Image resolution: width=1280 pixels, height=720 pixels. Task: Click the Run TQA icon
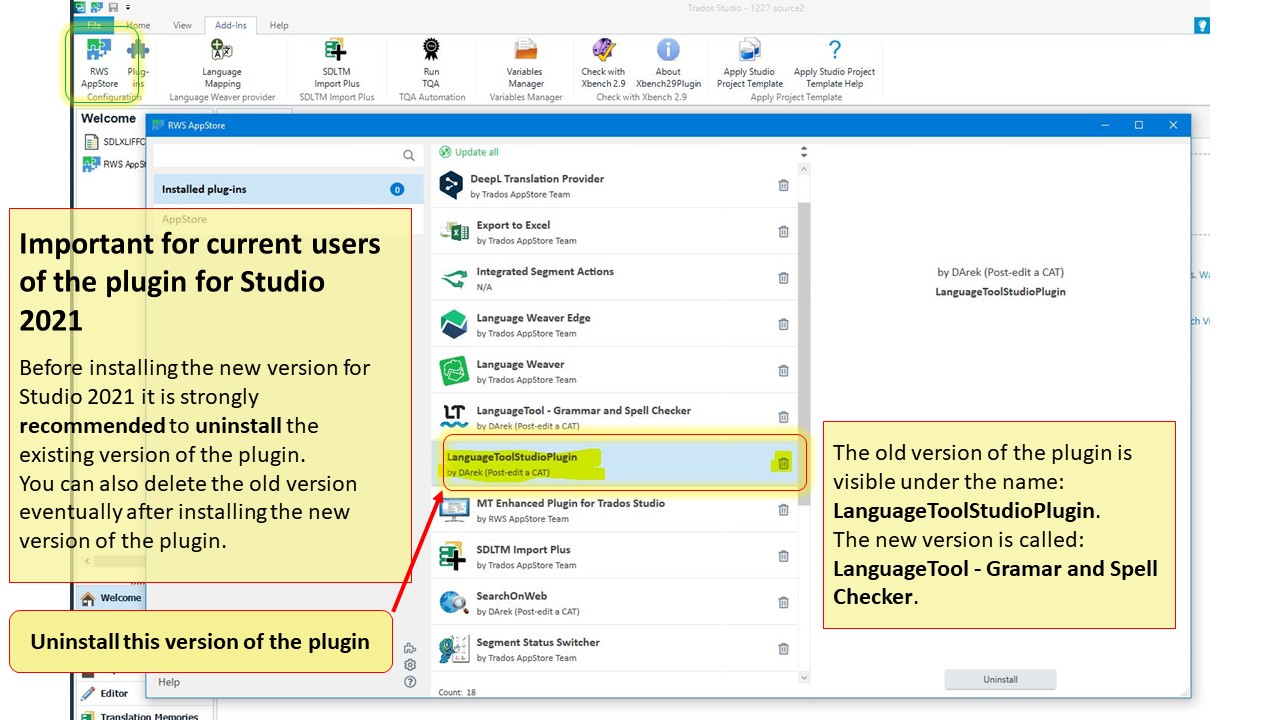pos(431,60)
